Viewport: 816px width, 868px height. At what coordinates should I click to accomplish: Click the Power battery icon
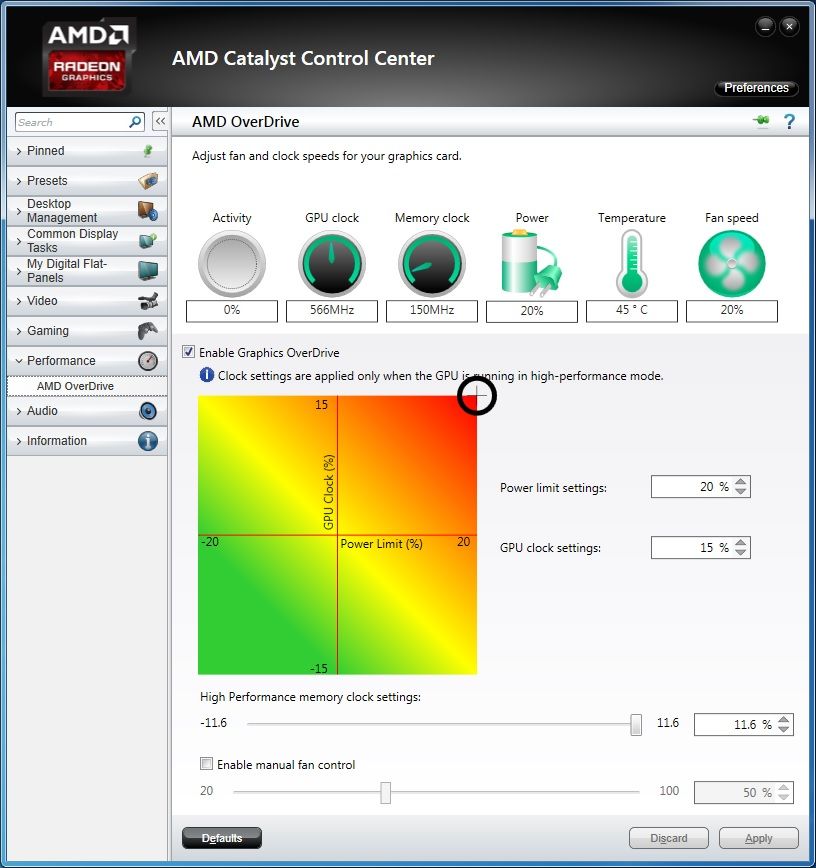[531, 264]
